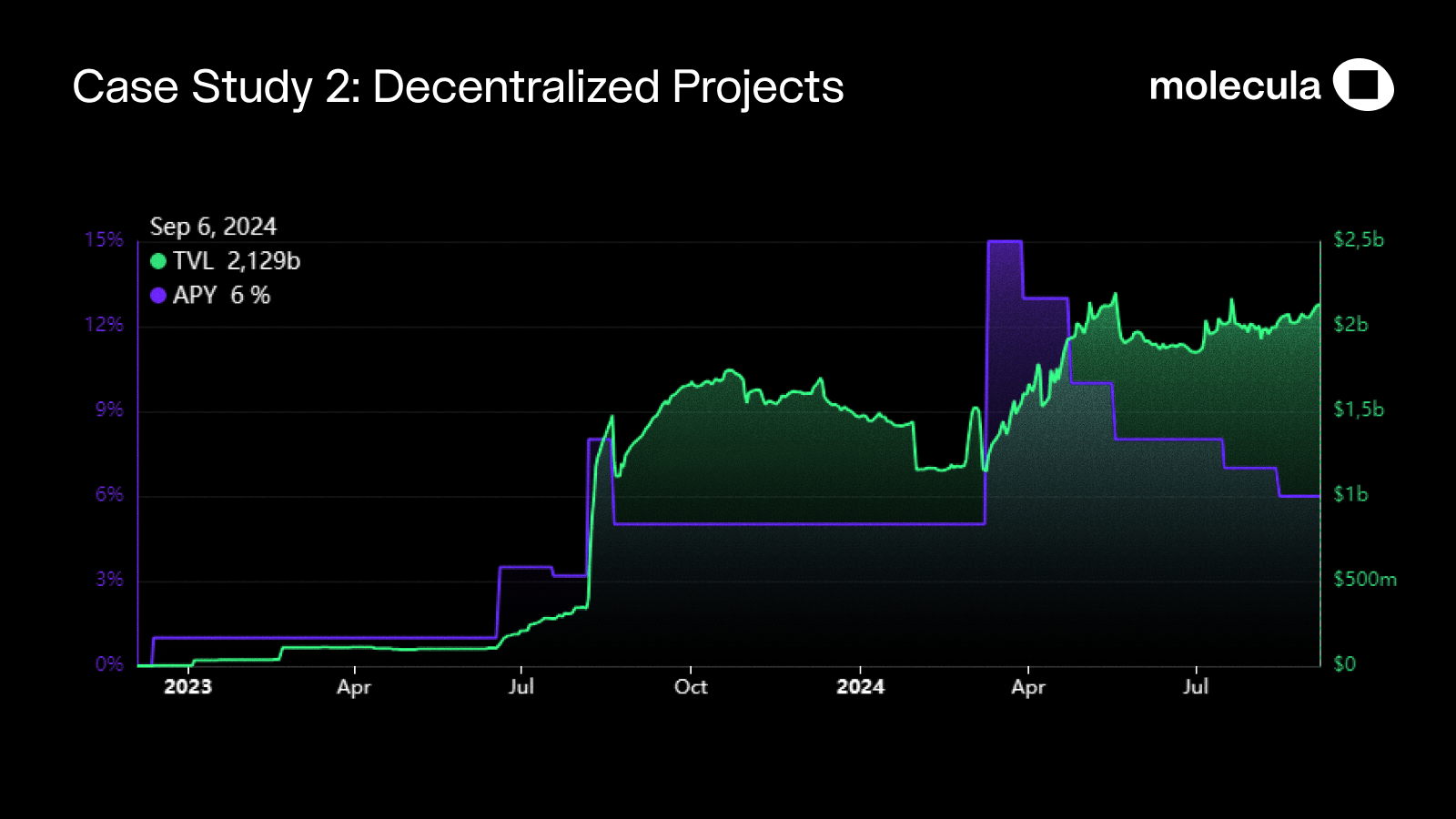The height and width of the screenshot is (819, 1456).
Task: Click the $2b right axis label
Action: pos(1350,325)
